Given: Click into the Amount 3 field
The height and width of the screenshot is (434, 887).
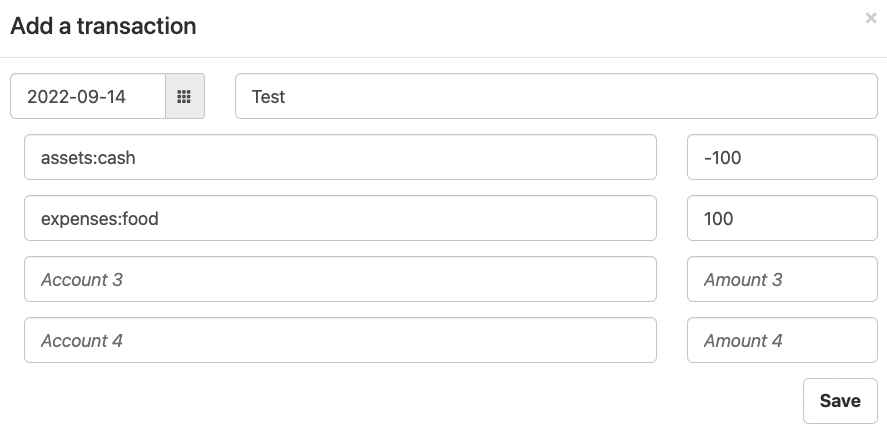Looking at the screenshot, I should click(781, 280).
